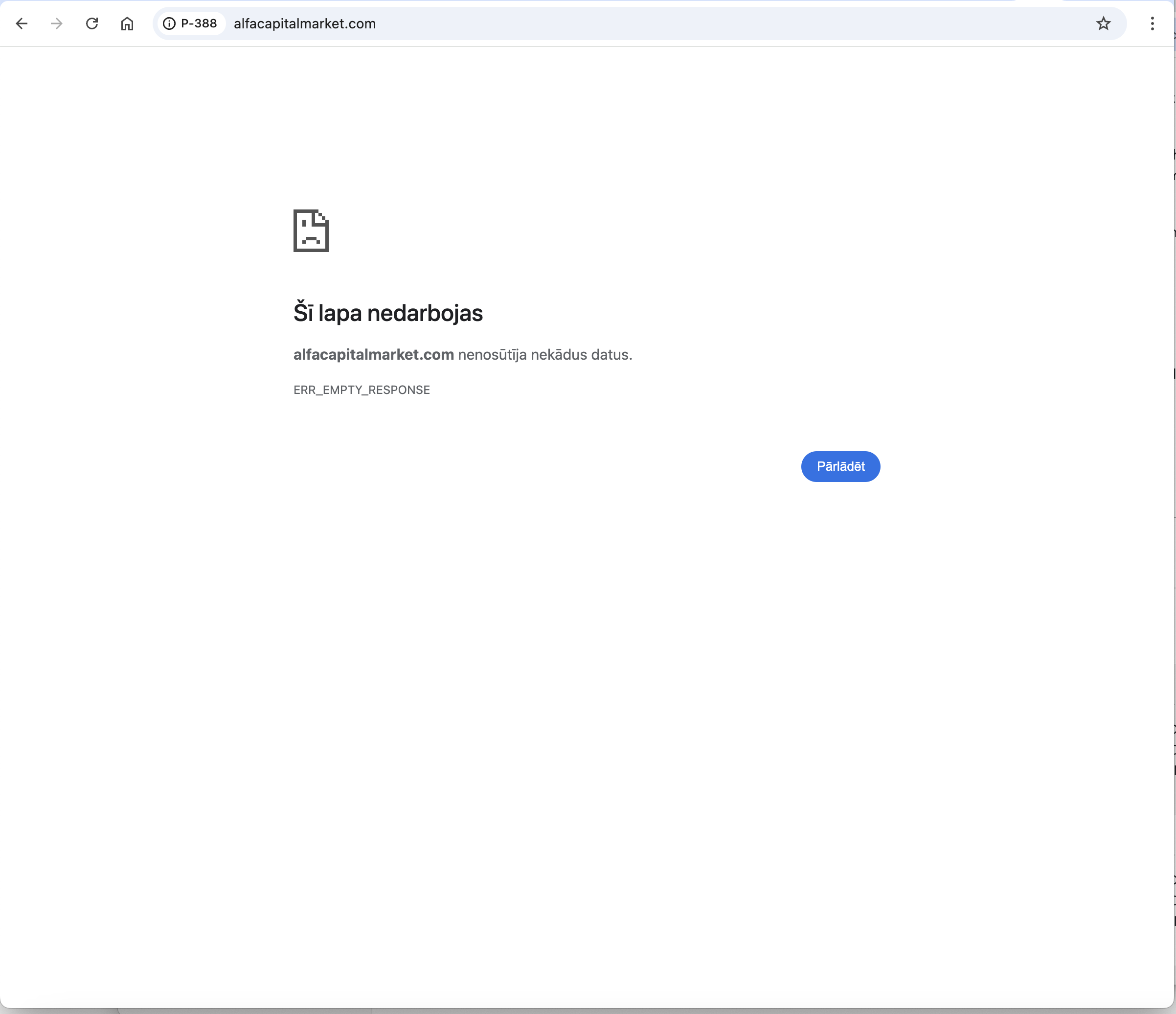This screenshot has height=1014, width=1176.
Task: Bookmark this page with the star icon
Action: (1103, 23)
